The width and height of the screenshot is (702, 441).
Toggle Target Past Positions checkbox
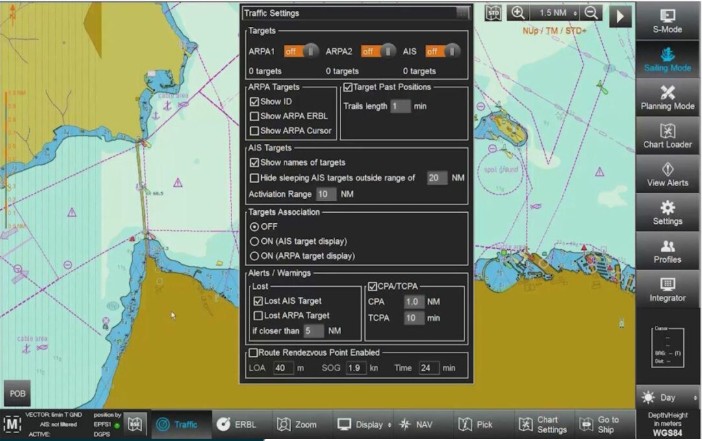347,87
